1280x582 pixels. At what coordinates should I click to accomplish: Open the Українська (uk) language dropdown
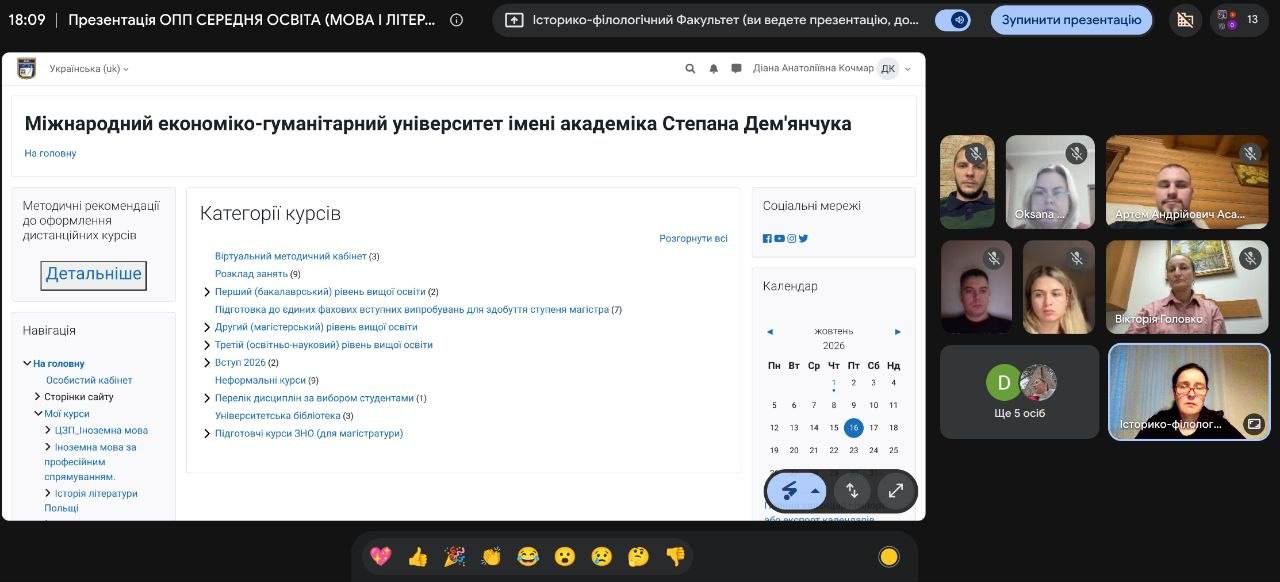click(x=89, y=69)
